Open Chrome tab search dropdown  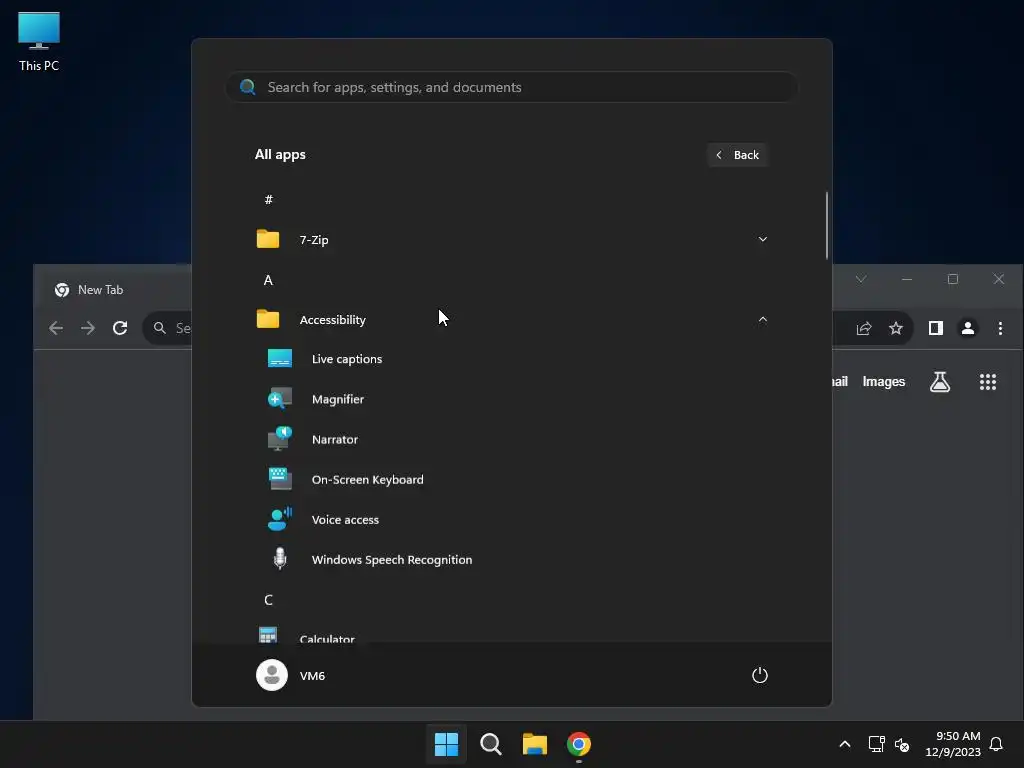pos(861,279)
